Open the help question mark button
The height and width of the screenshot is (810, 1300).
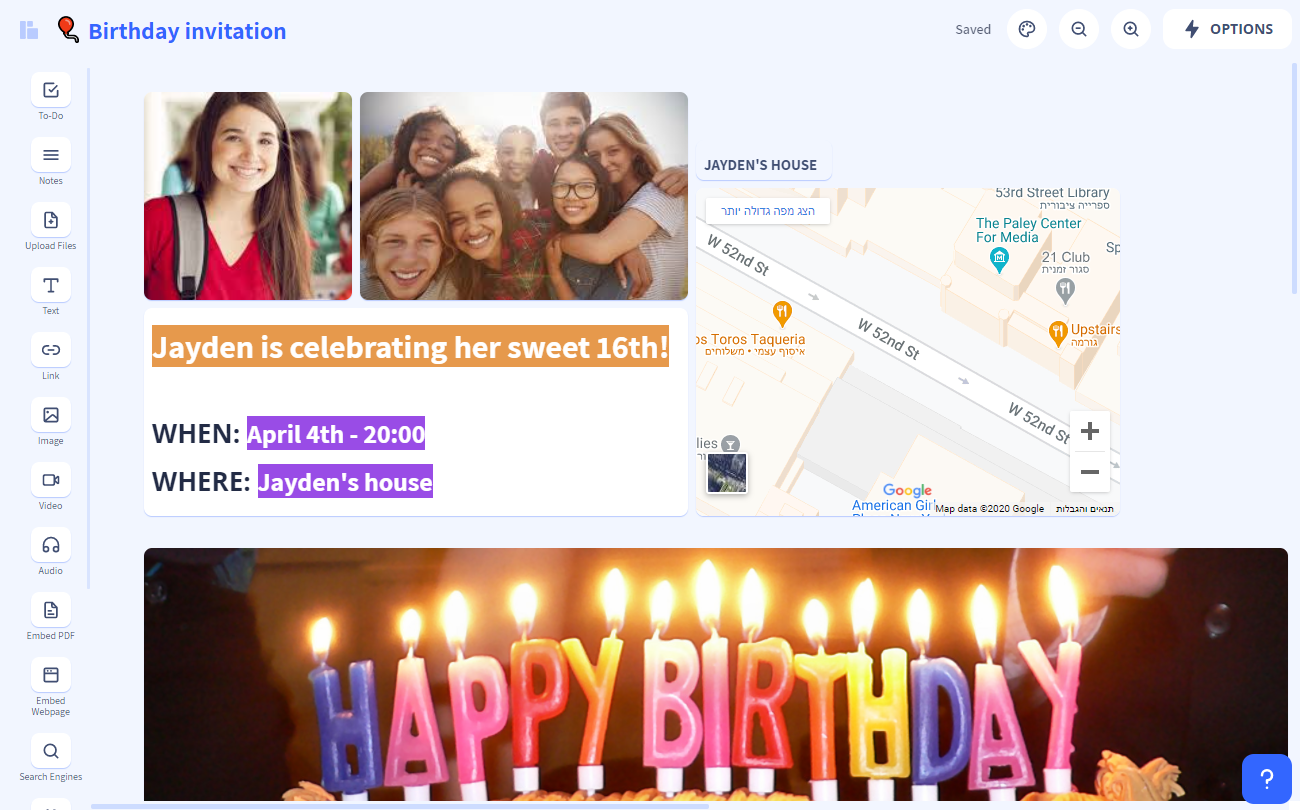1266,779
